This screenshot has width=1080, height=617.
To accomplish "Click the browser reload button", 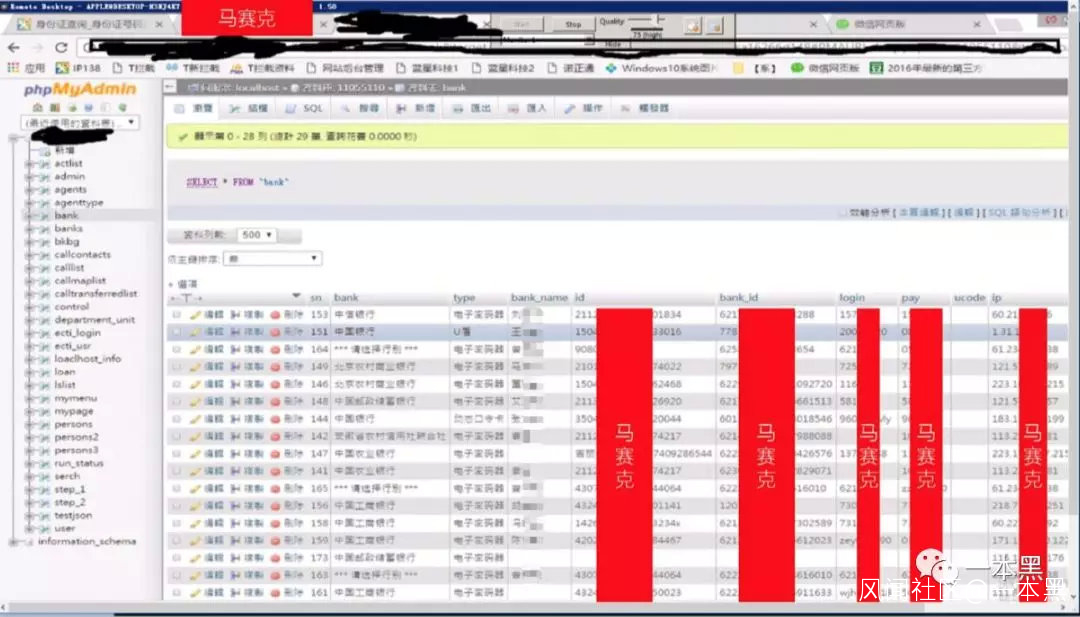I will pos(61,48).
